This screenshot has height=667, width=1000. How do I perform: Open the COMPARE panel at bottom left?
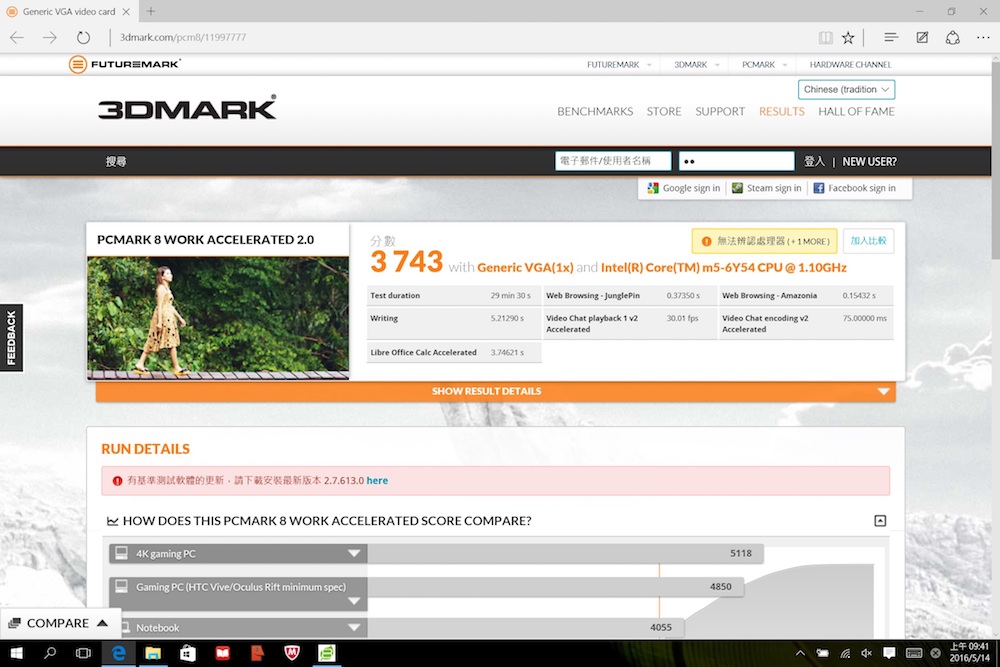(x=60, y=622)
